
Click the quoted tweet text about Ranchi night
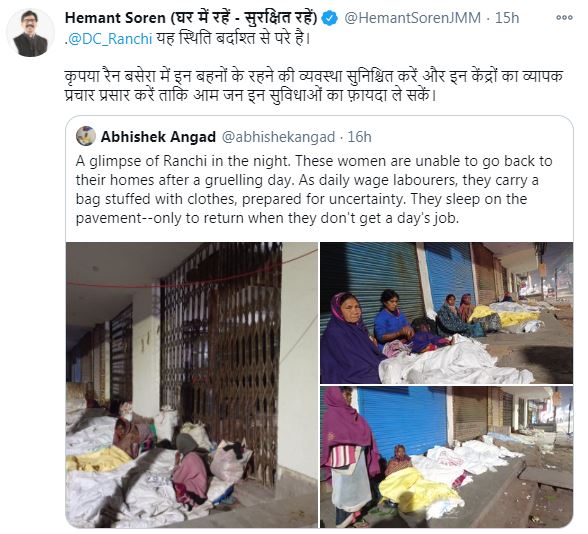[314, 189]
